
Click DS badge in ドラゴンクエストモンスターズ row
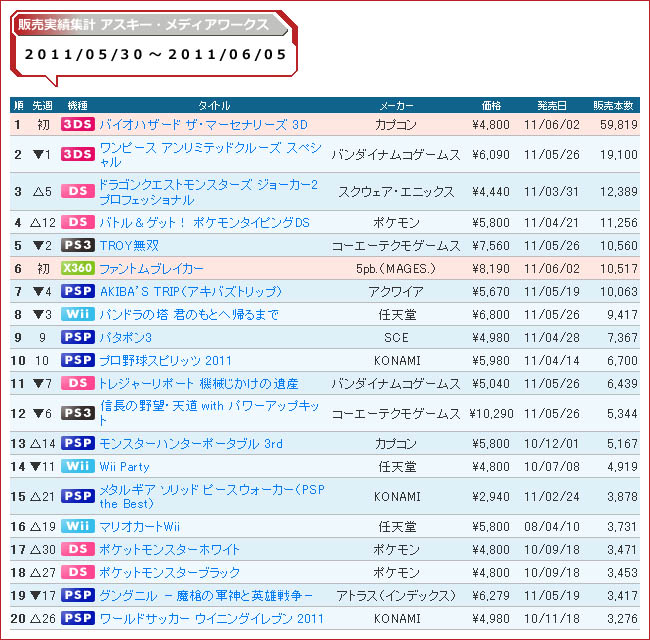point(78,191)
